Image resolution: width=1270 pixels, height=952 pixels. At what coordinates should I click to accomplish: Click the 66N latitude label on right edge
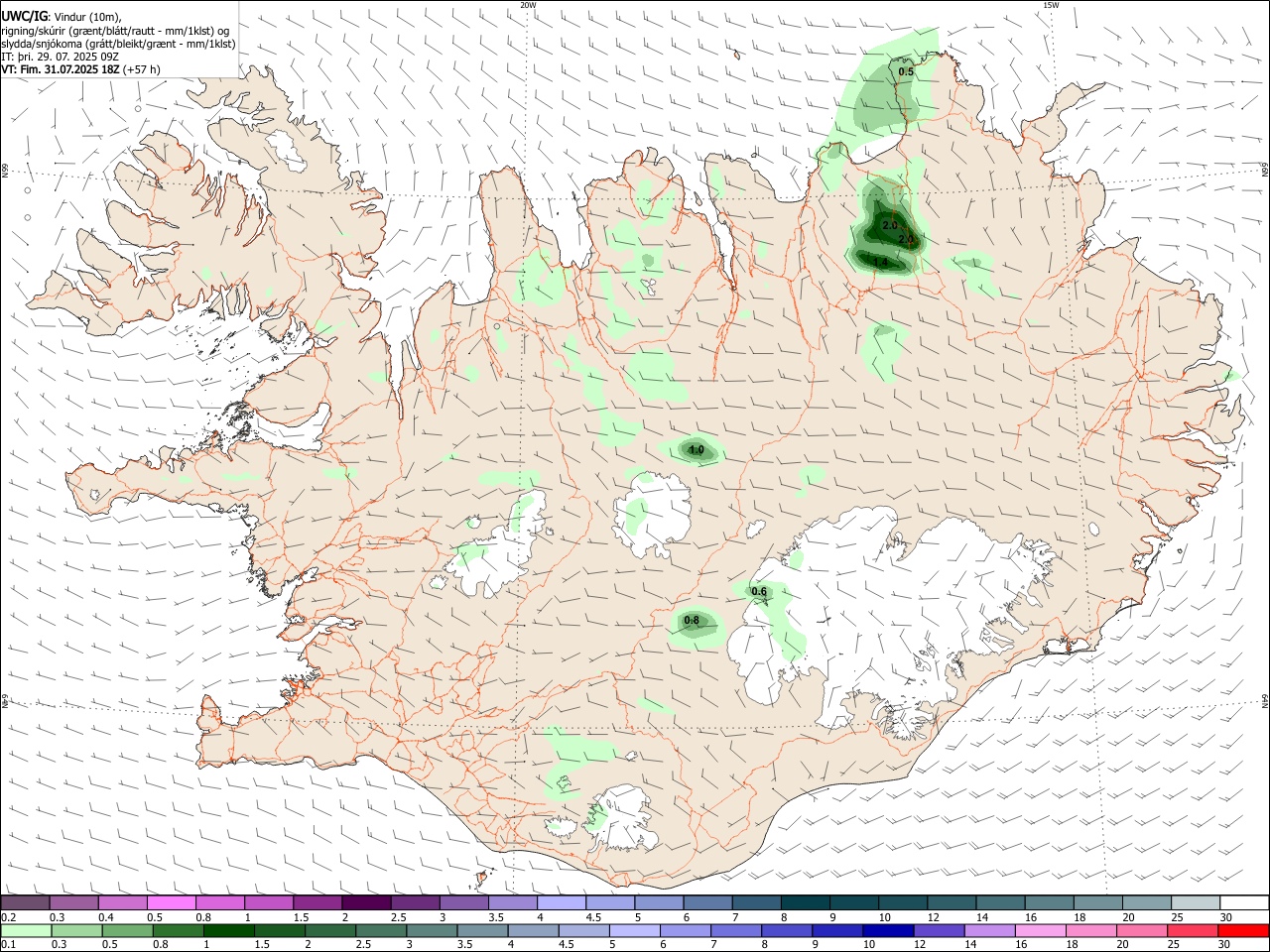pos(1265,170)
